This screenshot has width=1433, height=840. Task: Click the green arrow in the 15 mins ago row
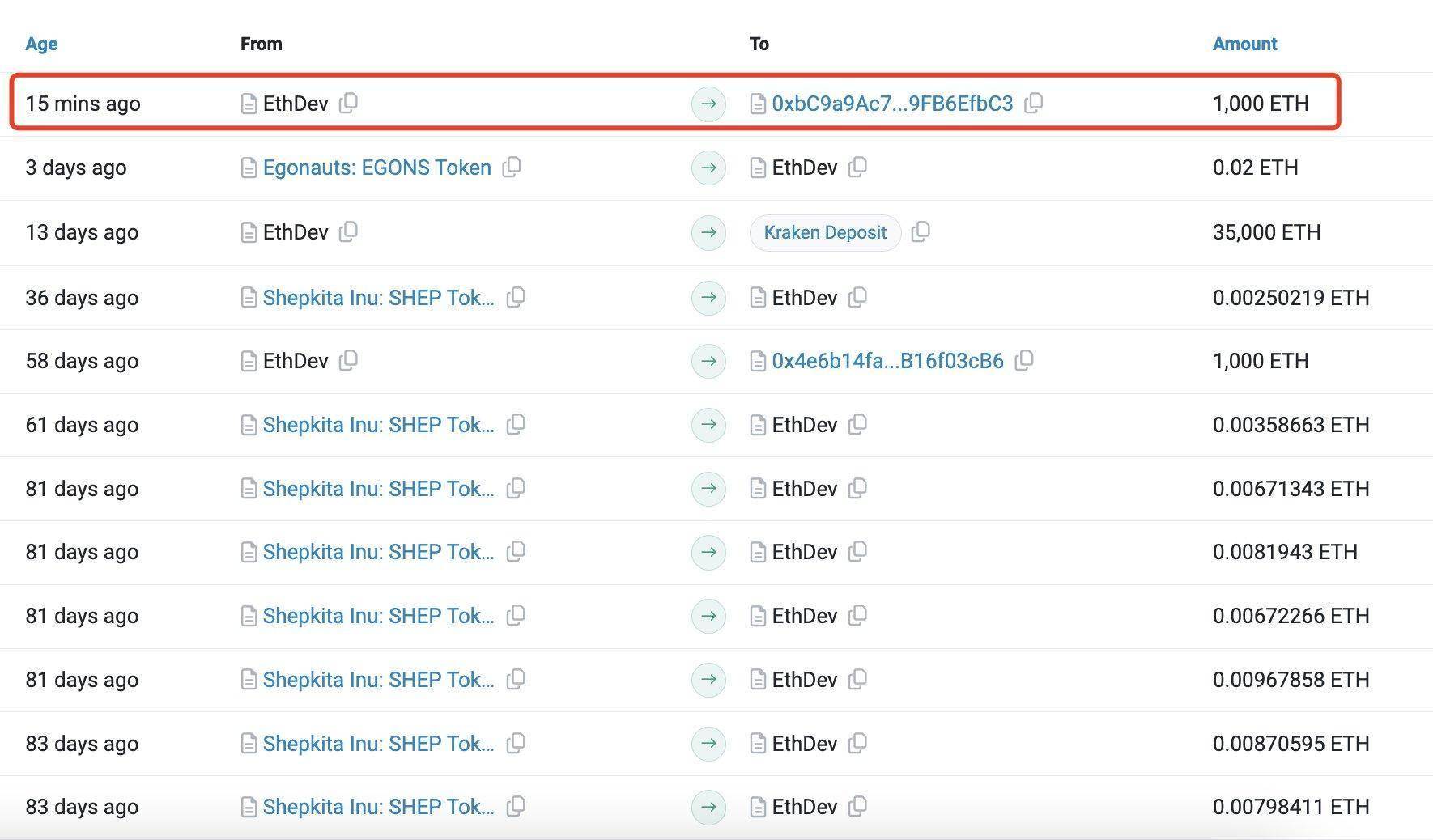coord(708,104)
